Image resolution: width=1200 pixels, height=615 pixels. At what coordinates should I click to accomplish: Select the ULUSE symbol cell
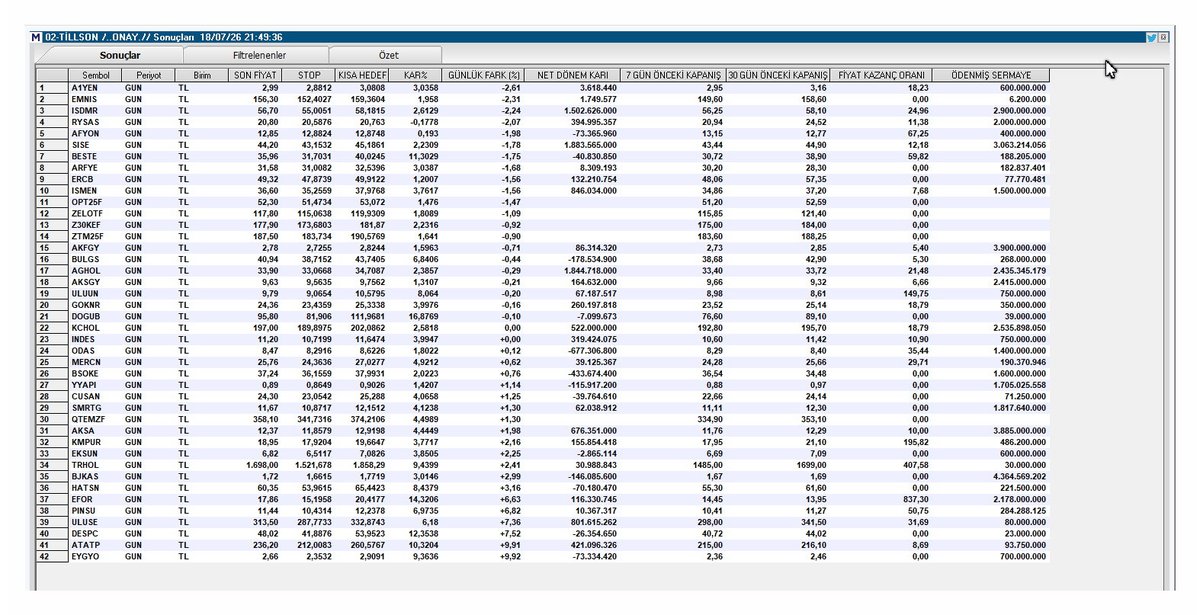click(x=95, y=521)
